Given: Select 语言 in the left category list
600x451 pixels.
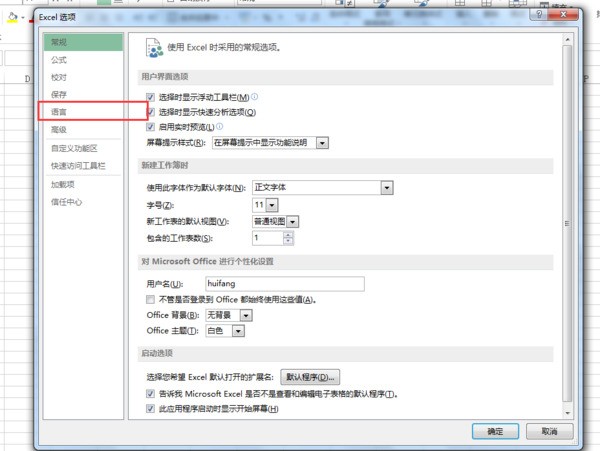Looking at the screenshot, I should (60, 113).
